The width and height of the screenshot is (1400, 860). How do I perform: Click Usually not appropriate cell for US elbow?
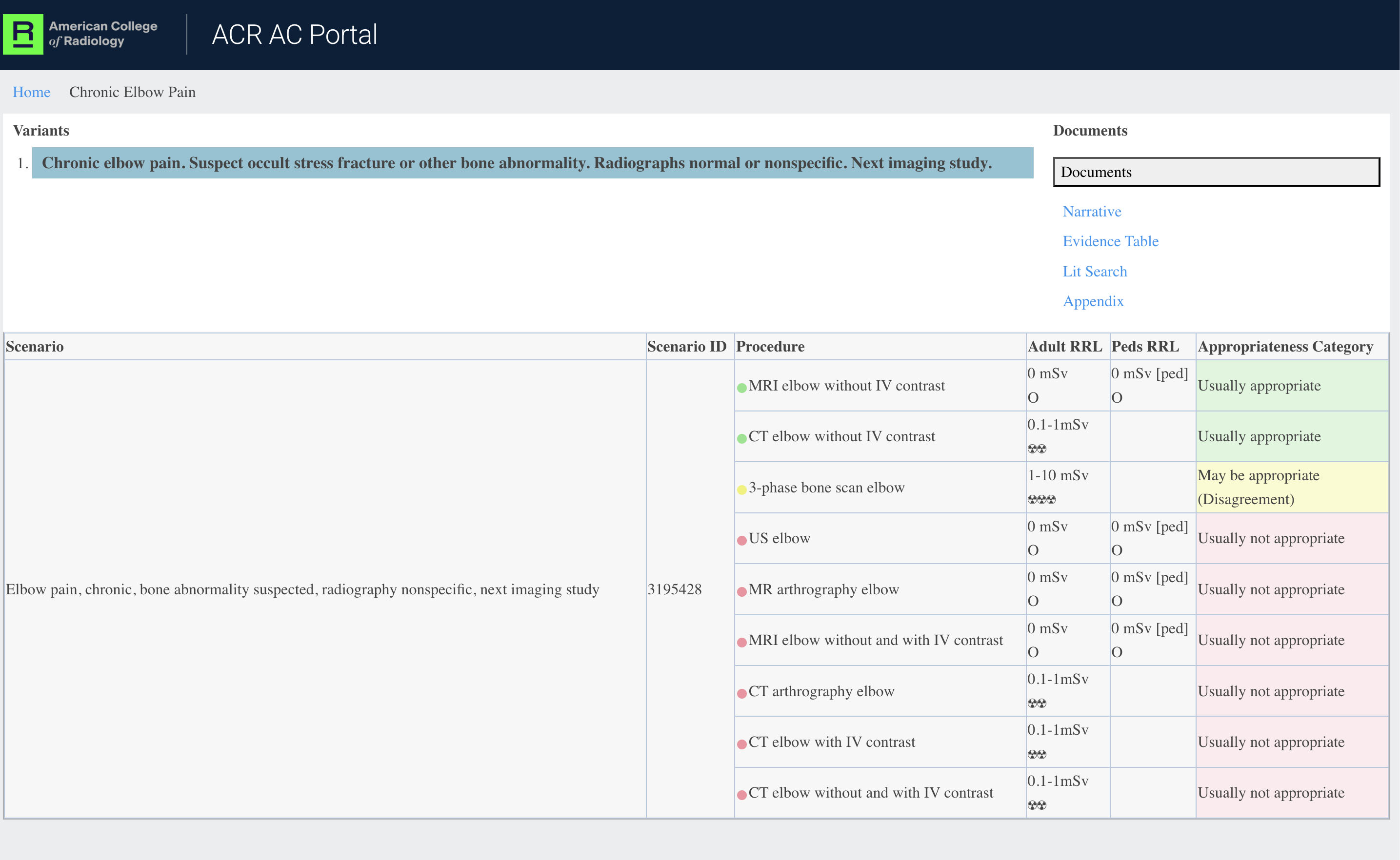coord(1292,538)
